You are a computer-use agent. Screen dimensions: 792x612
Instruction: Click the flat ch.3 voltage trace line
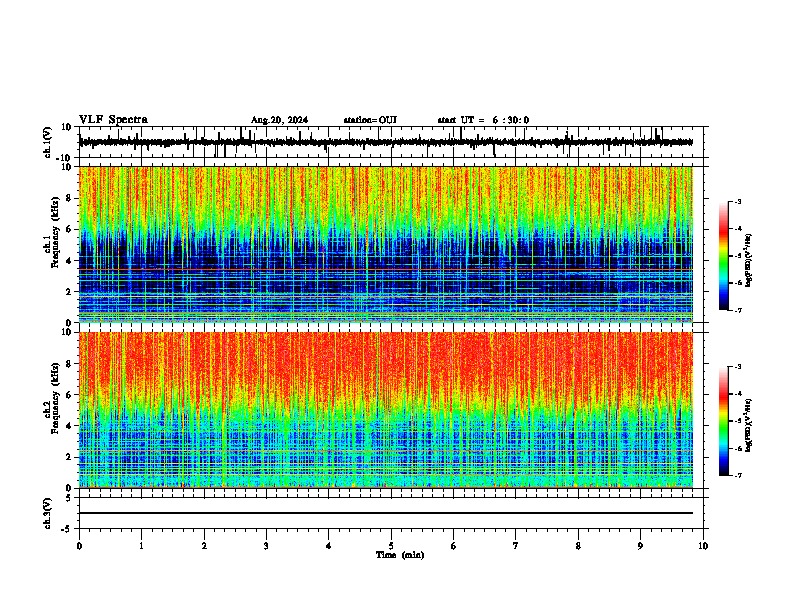tap(386, 513)
